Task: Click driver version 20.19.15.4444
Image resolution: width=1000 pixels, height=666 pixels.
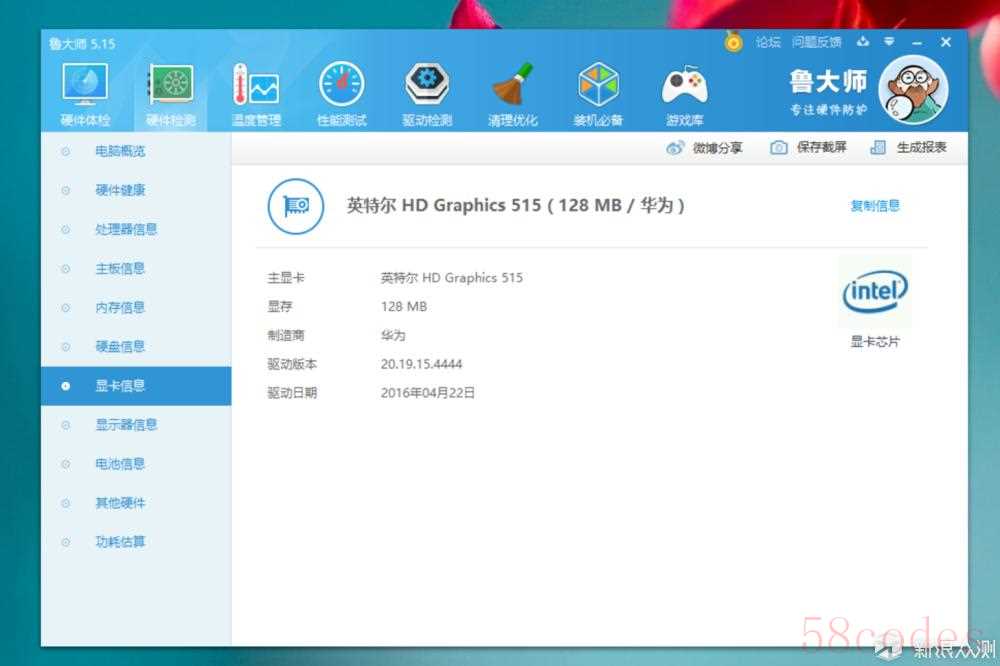Action: (x=421, y=364)
